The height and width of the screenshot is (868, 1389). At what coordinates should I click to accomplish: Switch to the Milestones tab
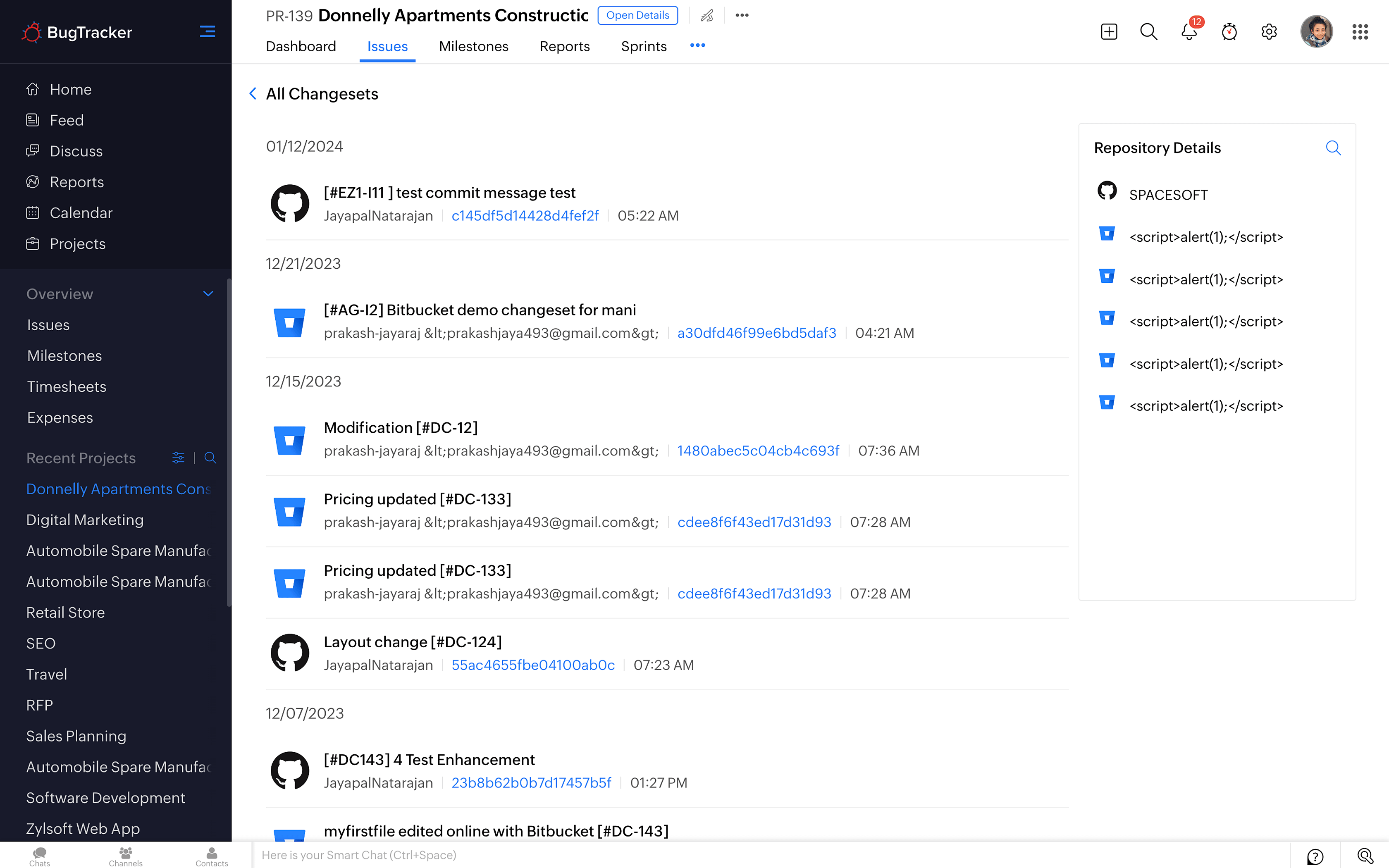(473, 46)
